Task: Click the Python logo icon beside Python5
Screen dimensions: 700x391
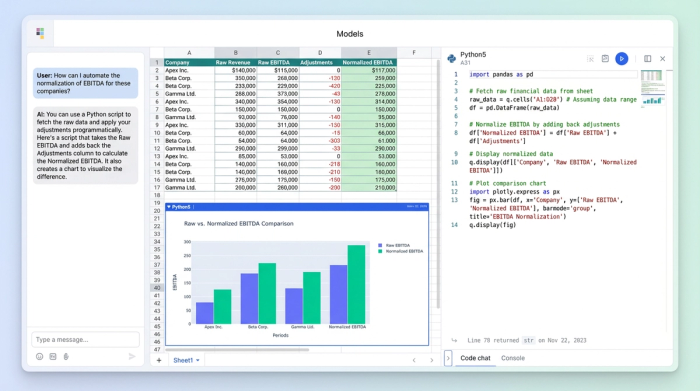Action: click(x=451, y=58)
